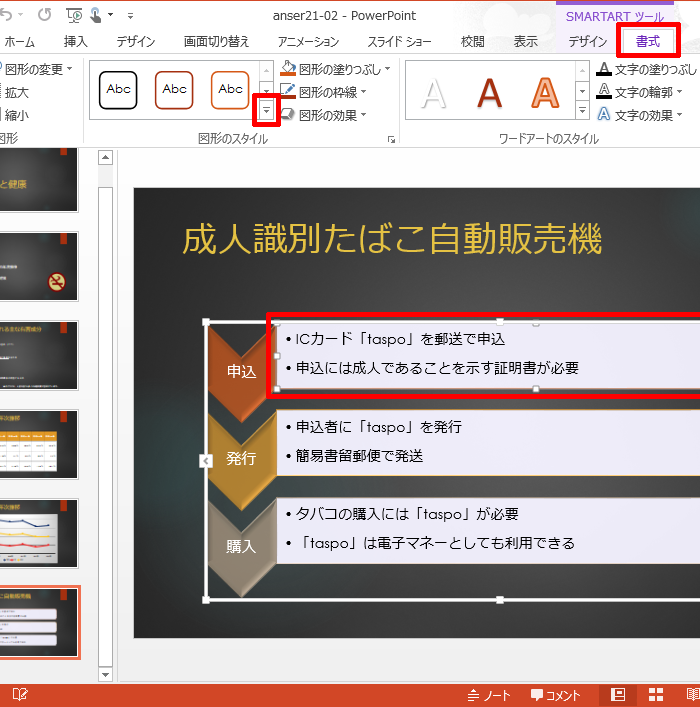This screenshot has height=707, width=700.
Task: Show next row of shape styles gallery
Action: tap(266, 90)
